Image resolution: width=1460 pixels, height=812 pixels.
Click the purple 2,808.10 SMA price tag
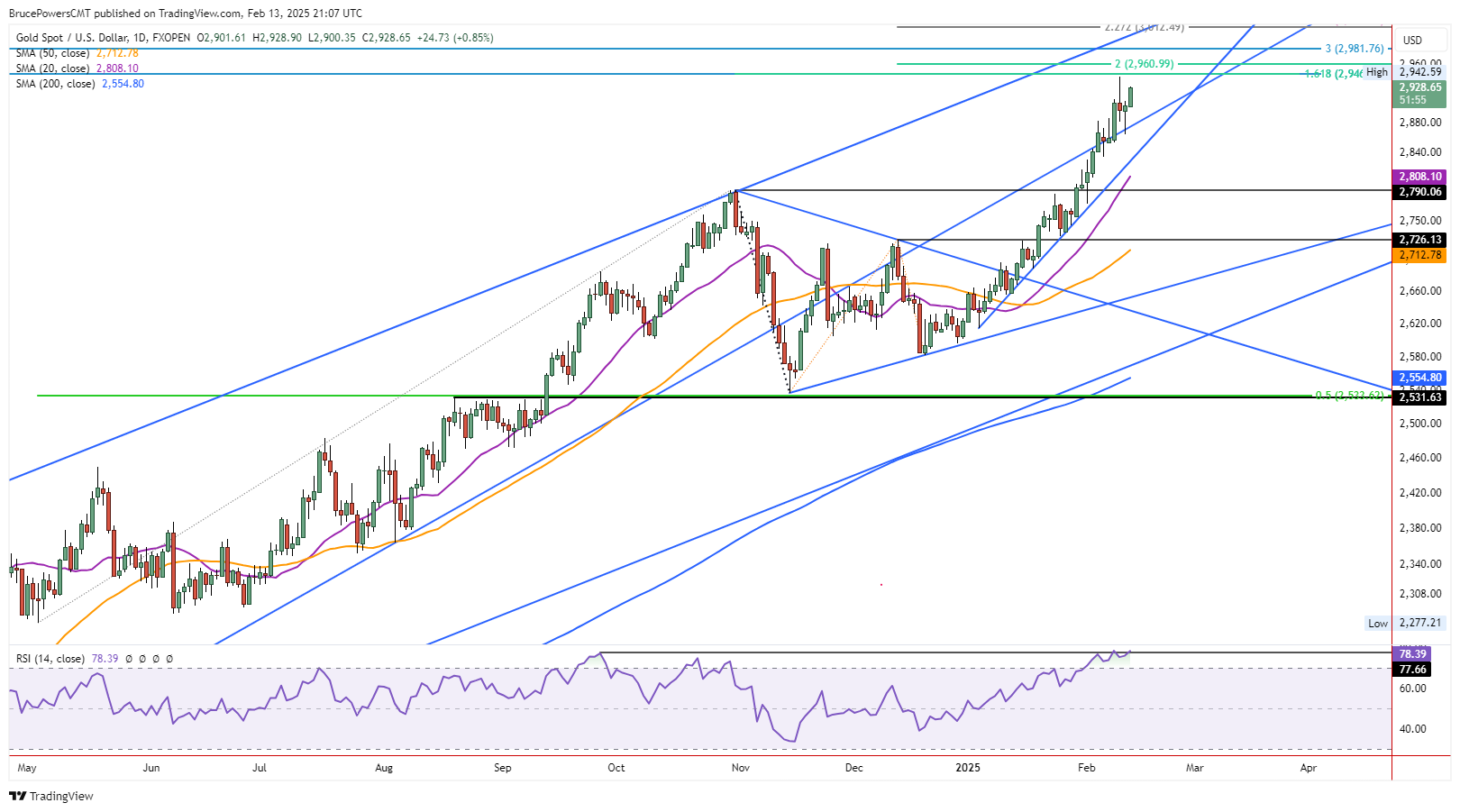1420,177
